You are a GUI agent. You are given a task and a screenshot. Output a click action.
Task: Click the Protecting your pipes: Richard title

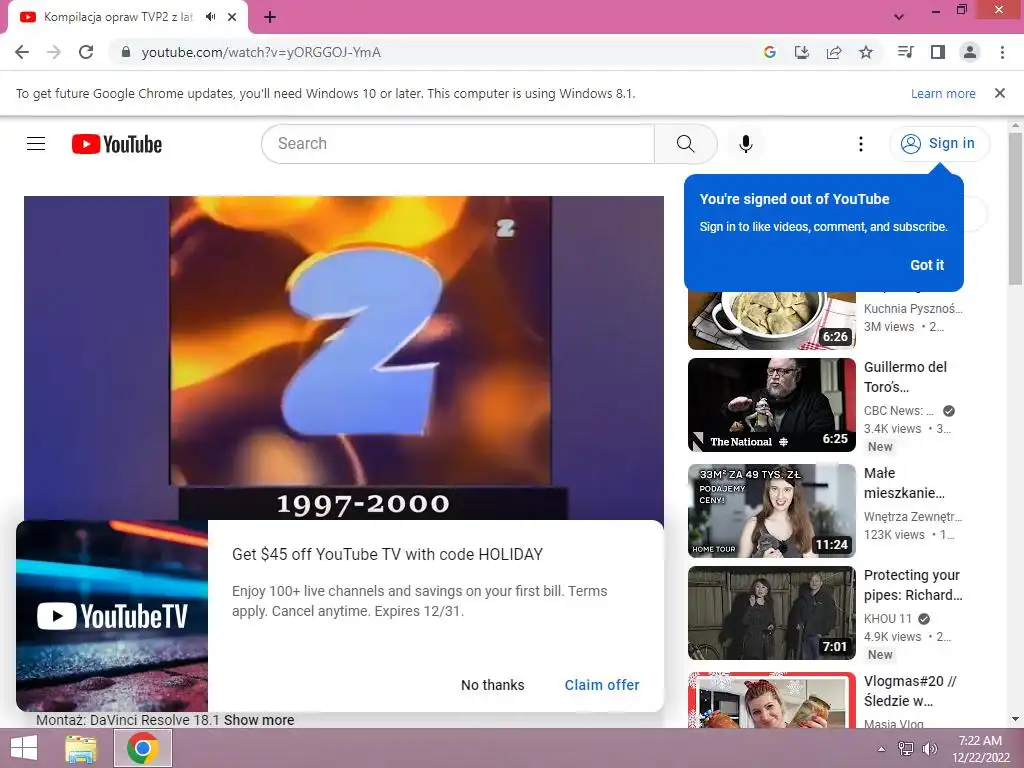coord(913,585)
